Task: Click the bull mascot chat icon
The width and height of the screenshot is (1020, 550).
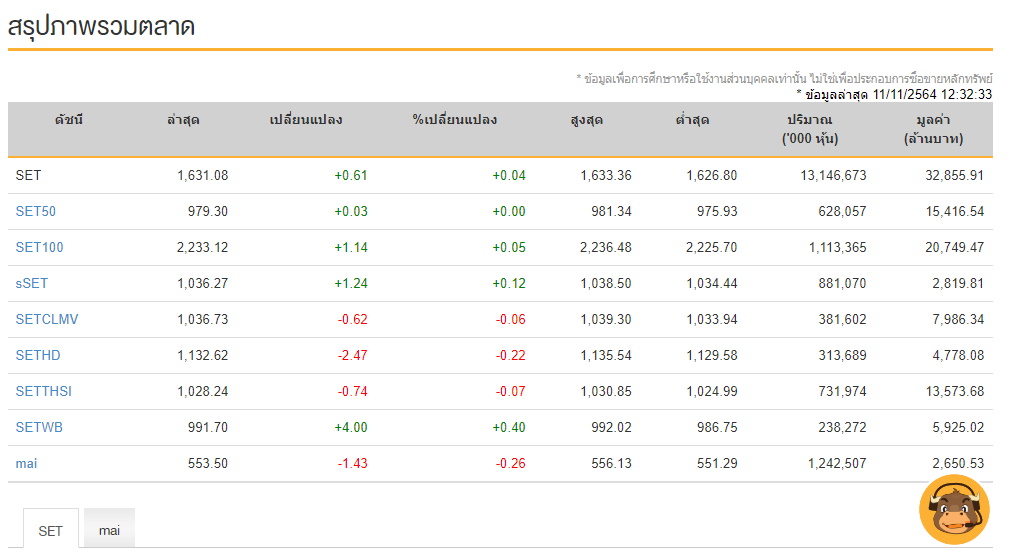Action: (x=953, y=509)
